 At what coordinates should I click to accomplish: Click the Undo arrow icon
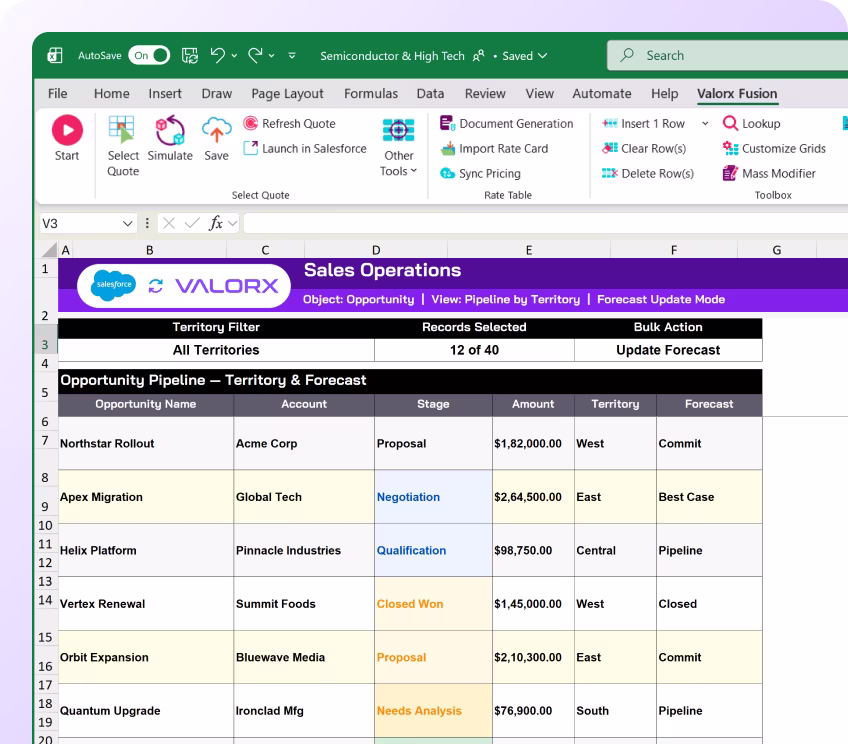[x=218, y=55]
